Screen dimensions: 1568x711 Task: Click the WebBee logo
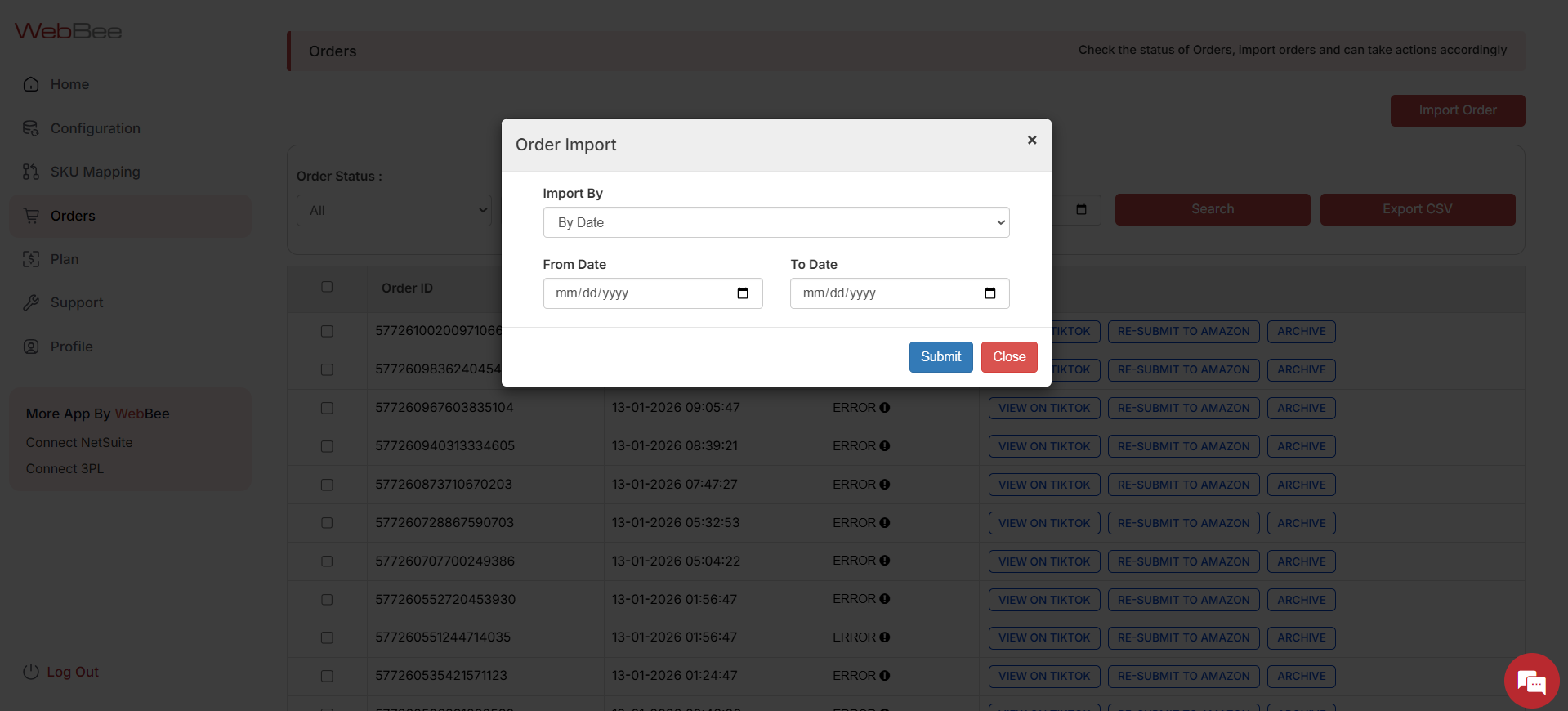69,31
